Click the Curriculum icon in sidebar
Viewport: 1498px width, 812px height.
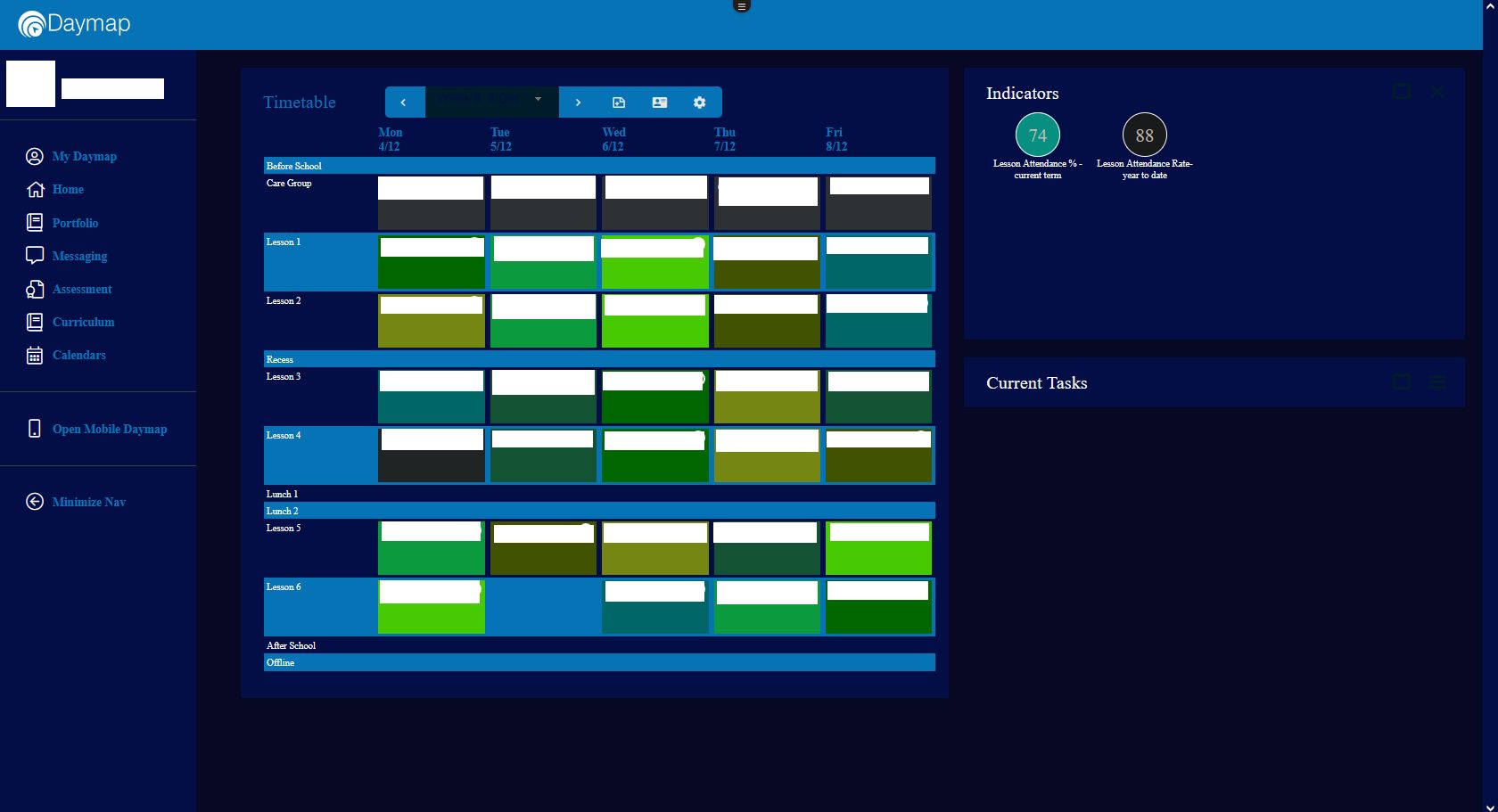tap(35, 322)
